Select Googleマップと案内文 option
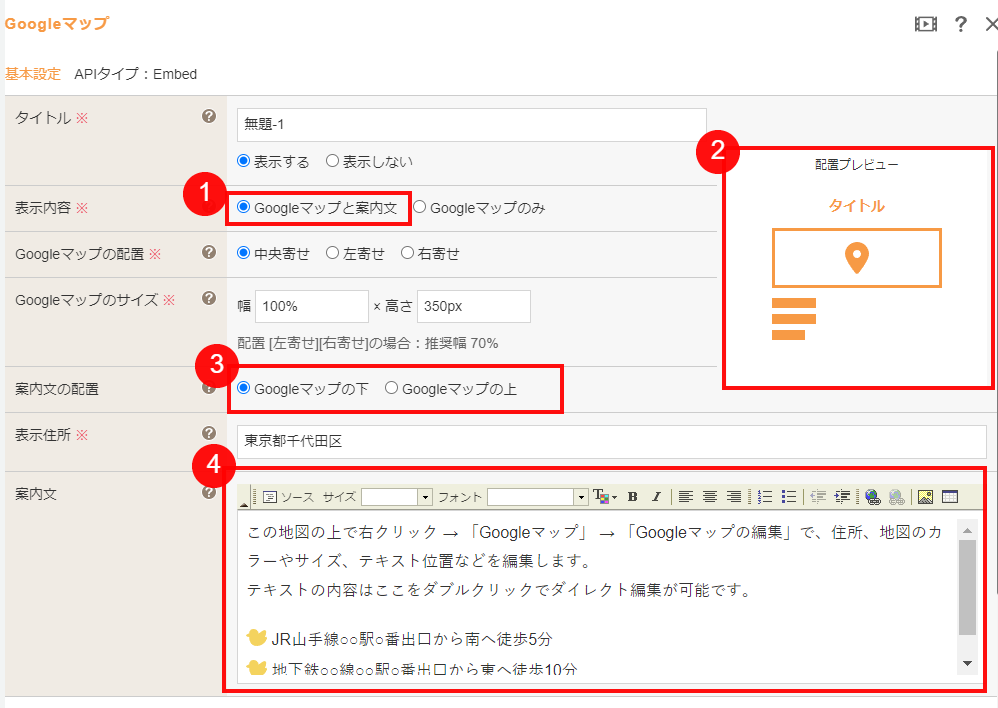This screenshot has width=998, height=708. [x=243, y=207]
